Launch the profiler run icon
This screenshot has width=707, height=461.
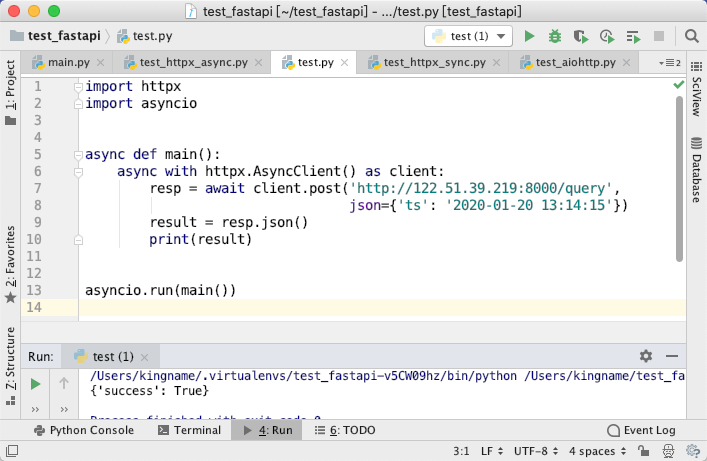point(607,36)
